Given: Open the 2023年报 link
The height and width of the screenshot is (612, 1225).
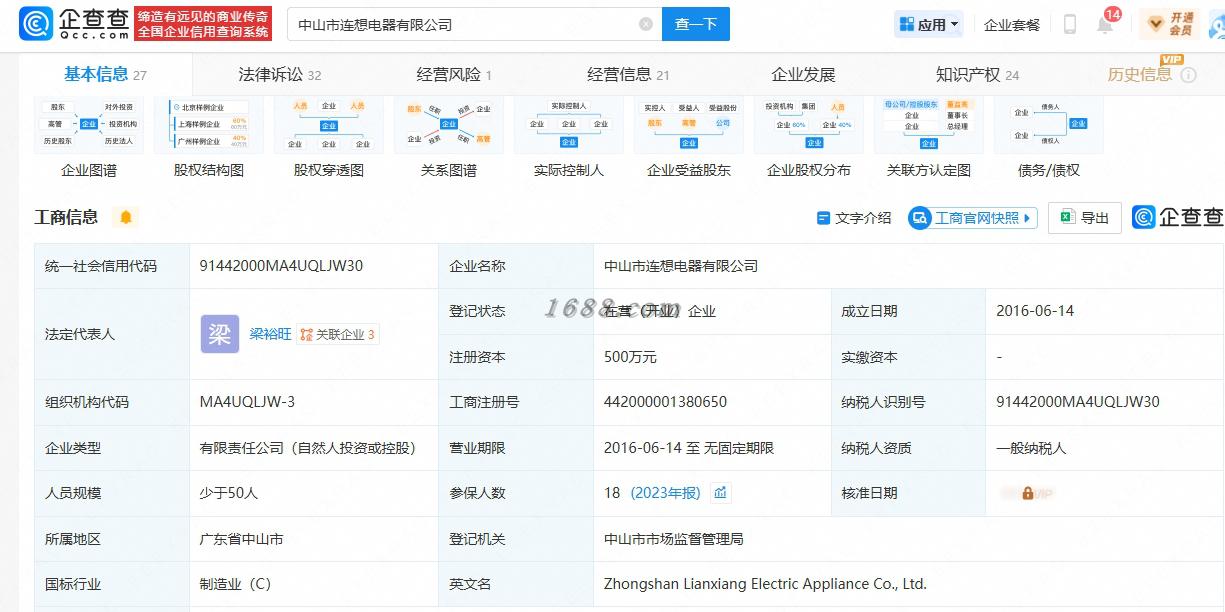Looking at the screenshot, I should 665,493.
